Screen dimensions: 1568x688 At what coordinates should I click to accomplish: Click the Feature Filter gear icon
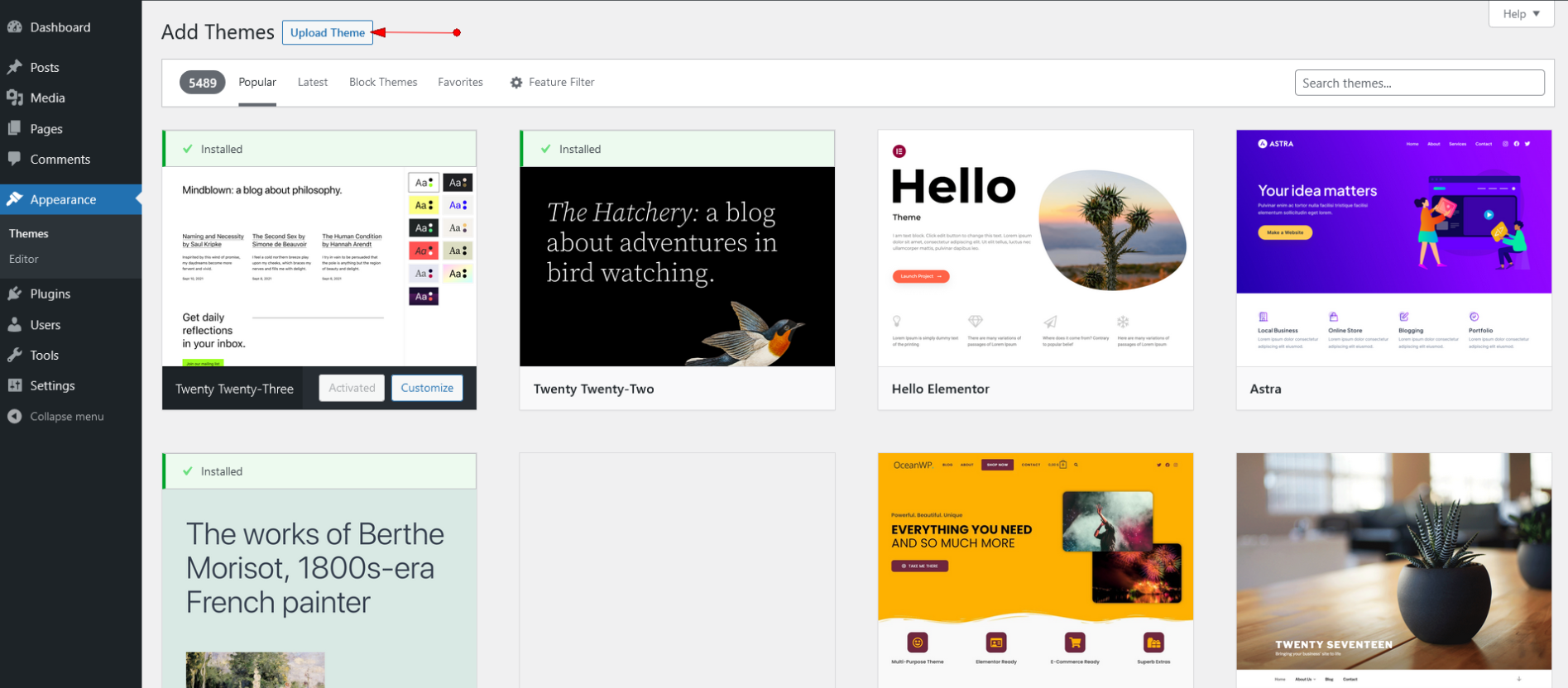click(516, 83)
